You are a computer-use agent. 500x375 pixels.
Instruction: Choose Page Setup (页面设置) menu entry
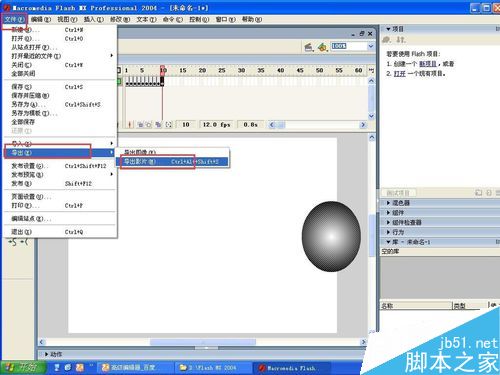coord(59,197)
